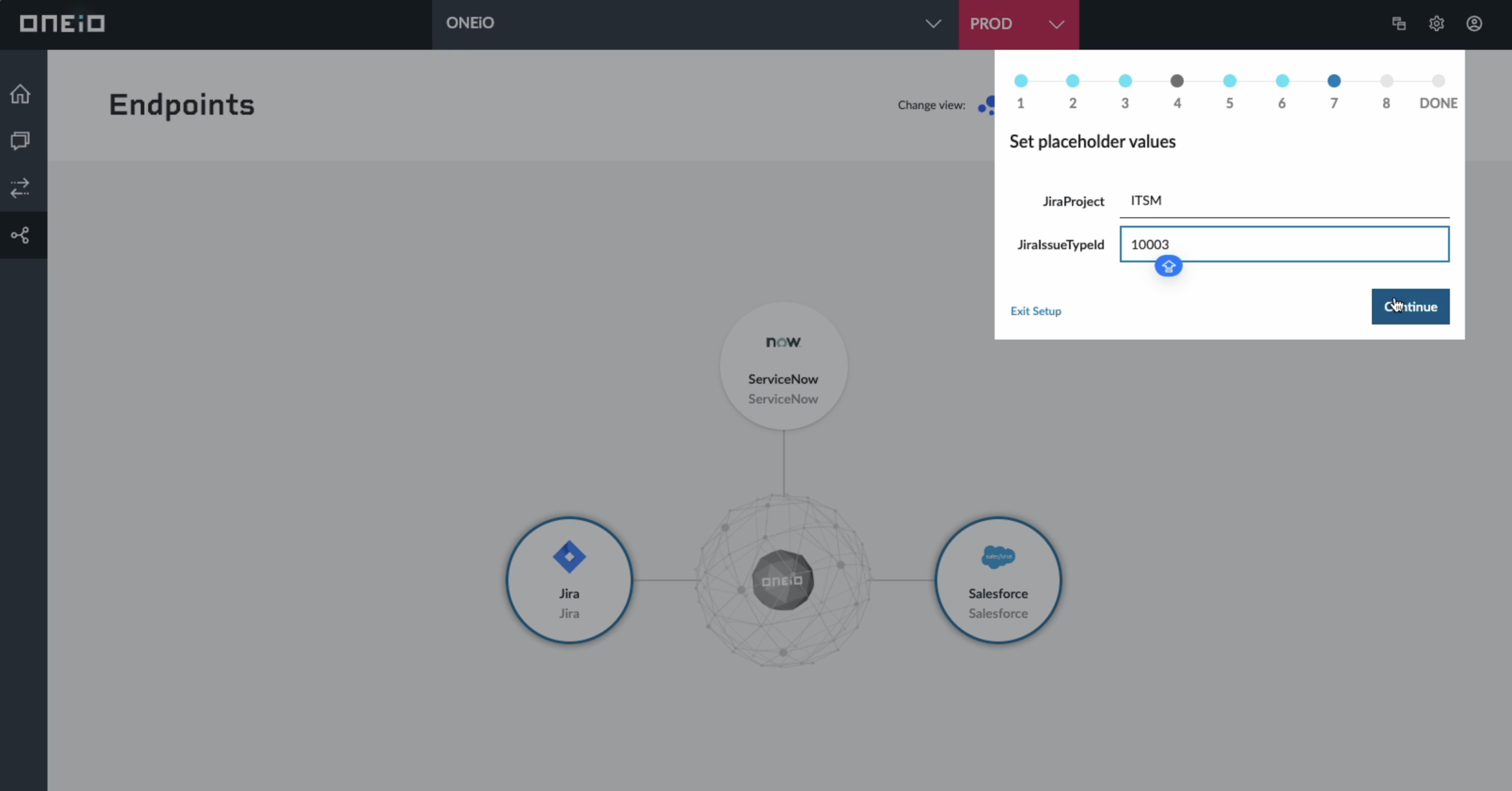
Task: Open the chat windows icon in header
Action: [1399, 24]
